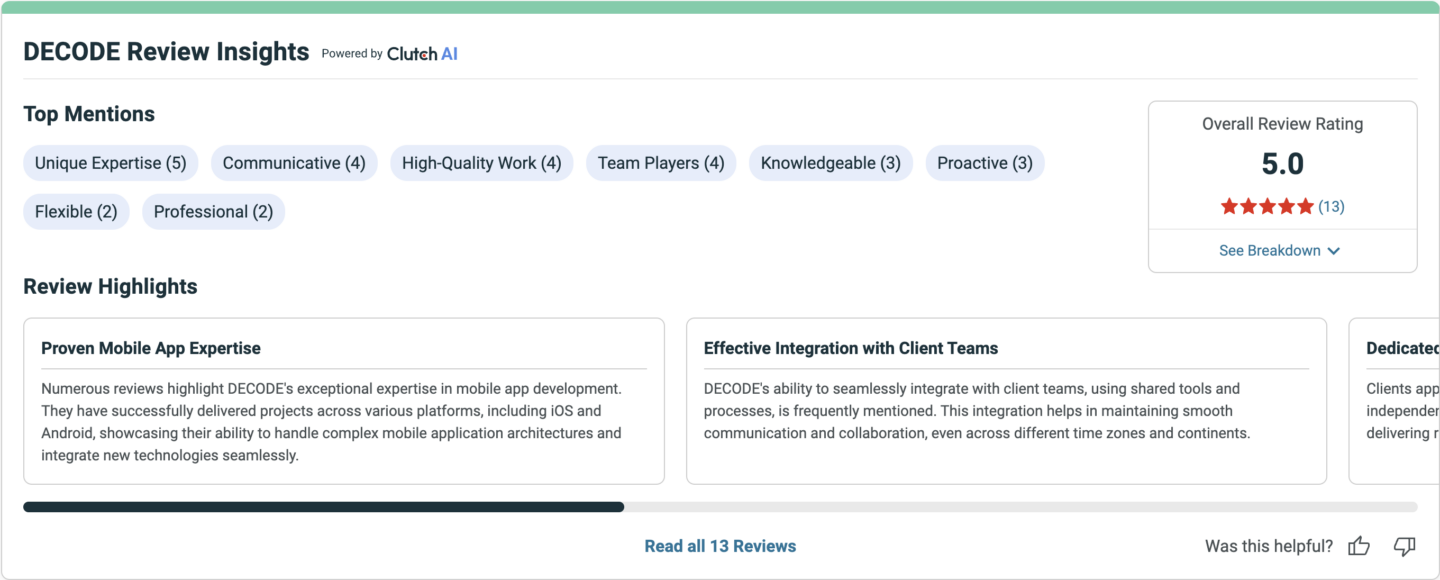Open the Read all 13 Reviews link
This screenshot has width=1440, height=580.
(x=720, y=546)
